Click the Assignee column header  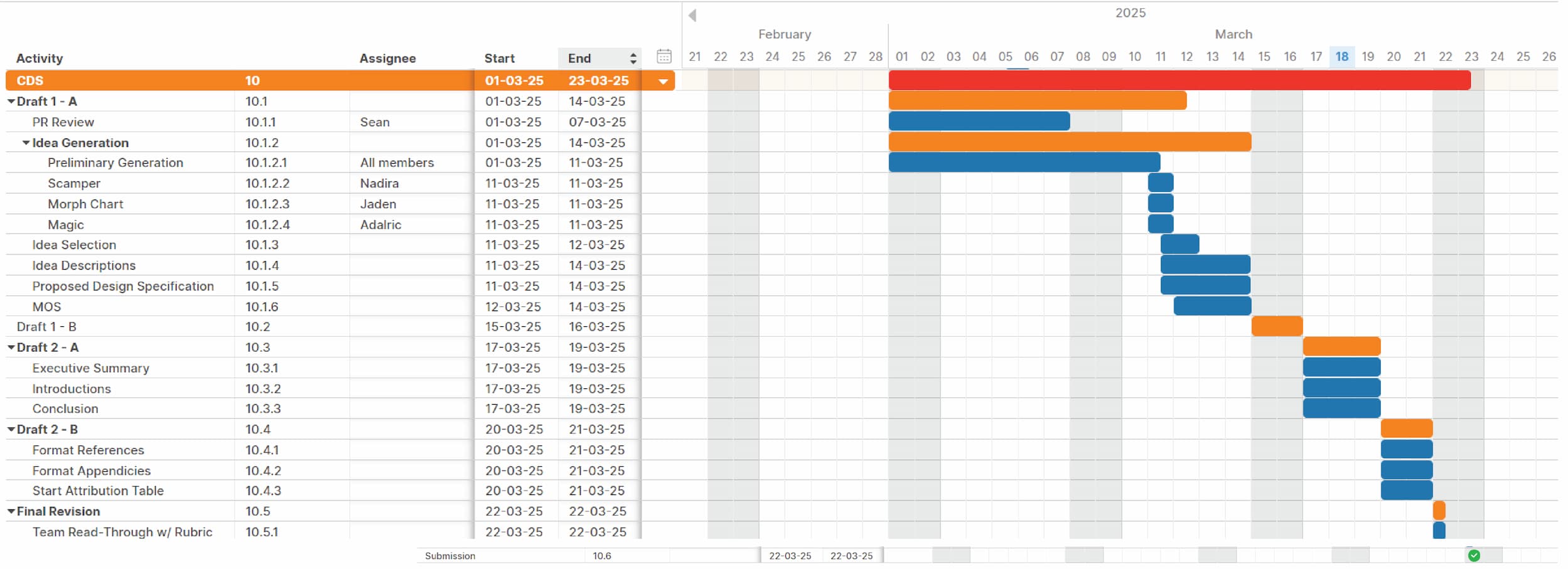point(387,58)
